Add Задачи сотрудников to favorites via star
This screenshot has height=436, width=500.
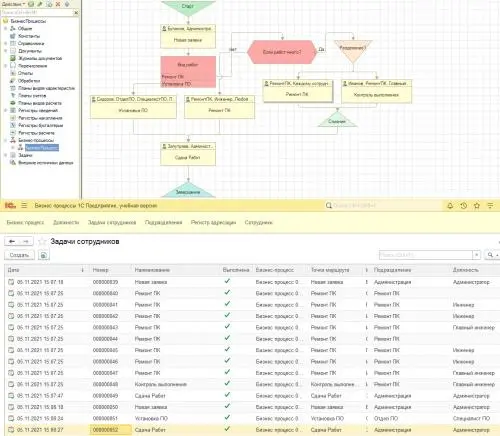tap(42, 241)
